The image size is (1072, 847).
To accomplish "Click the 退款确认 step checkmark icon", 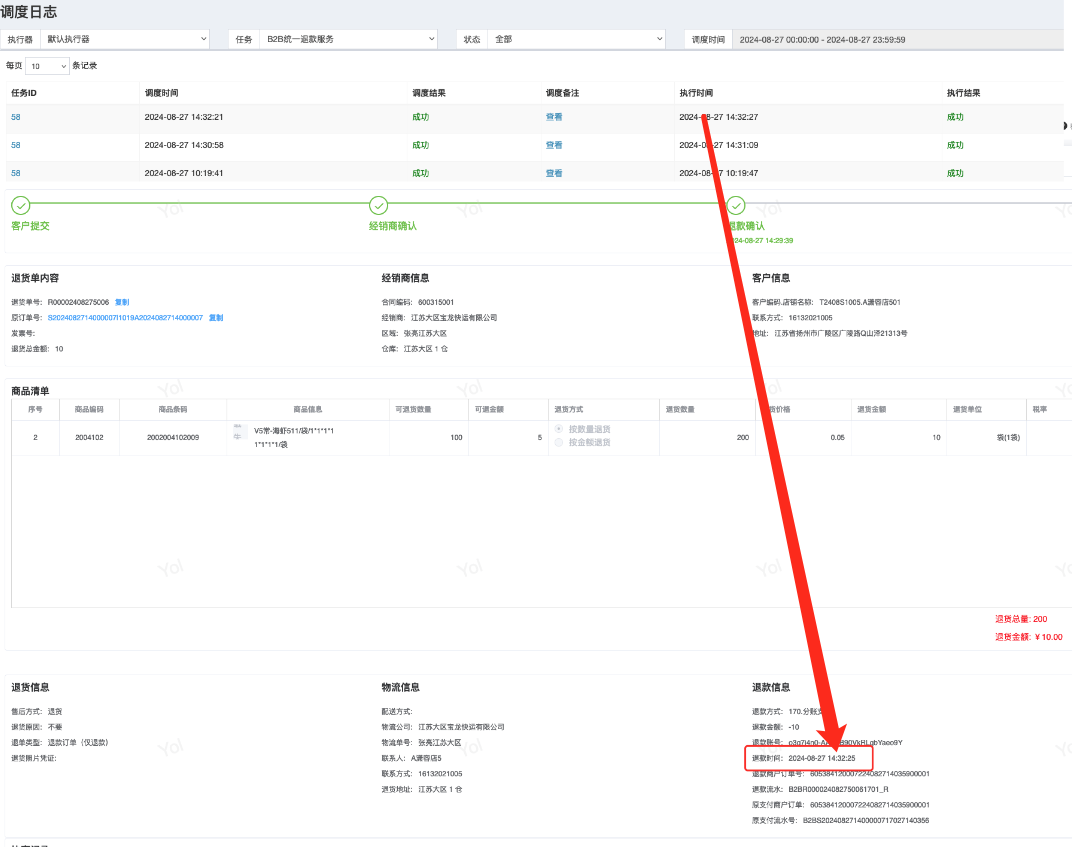I will point(736,205).
